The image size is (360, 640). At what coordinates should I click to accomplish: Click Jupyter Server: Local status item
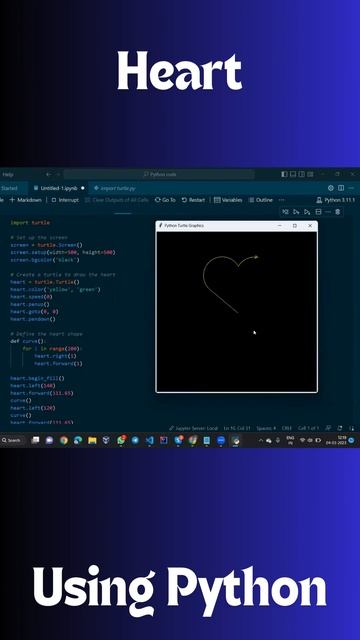[x=194, y=428]
